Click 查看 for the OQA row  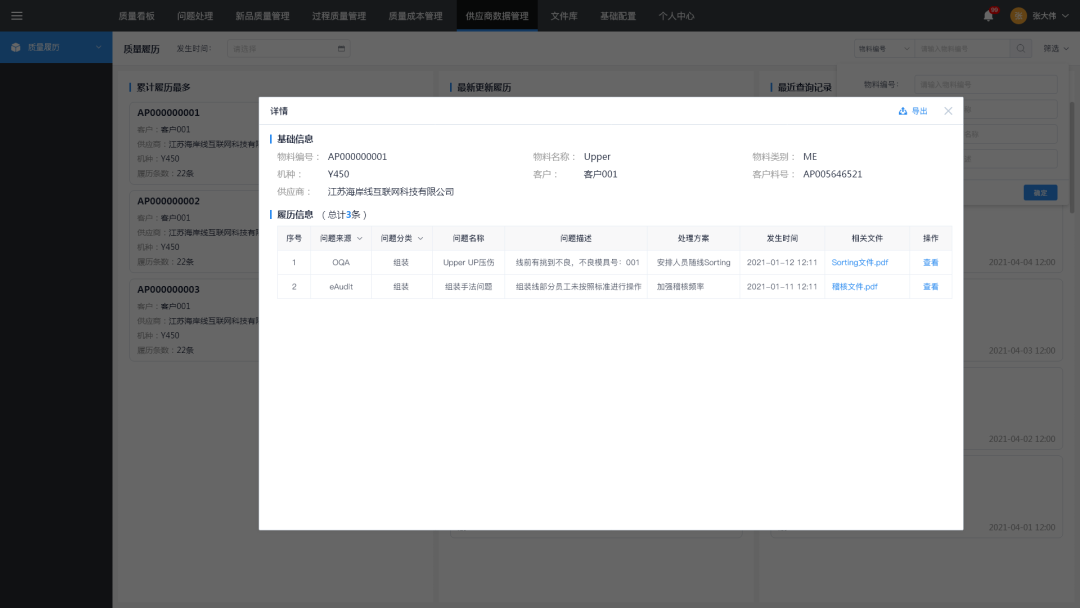coord(931,262)
